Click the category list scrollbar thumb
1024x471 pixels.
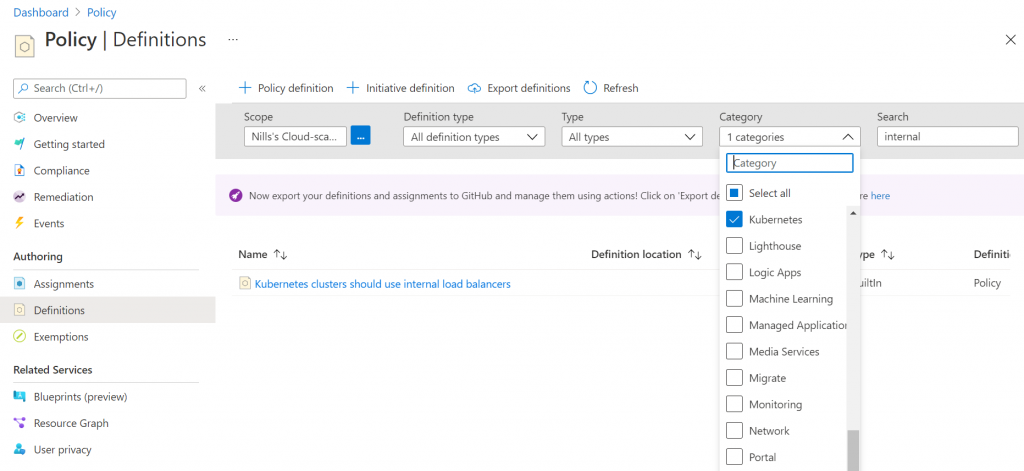(853, 451)
